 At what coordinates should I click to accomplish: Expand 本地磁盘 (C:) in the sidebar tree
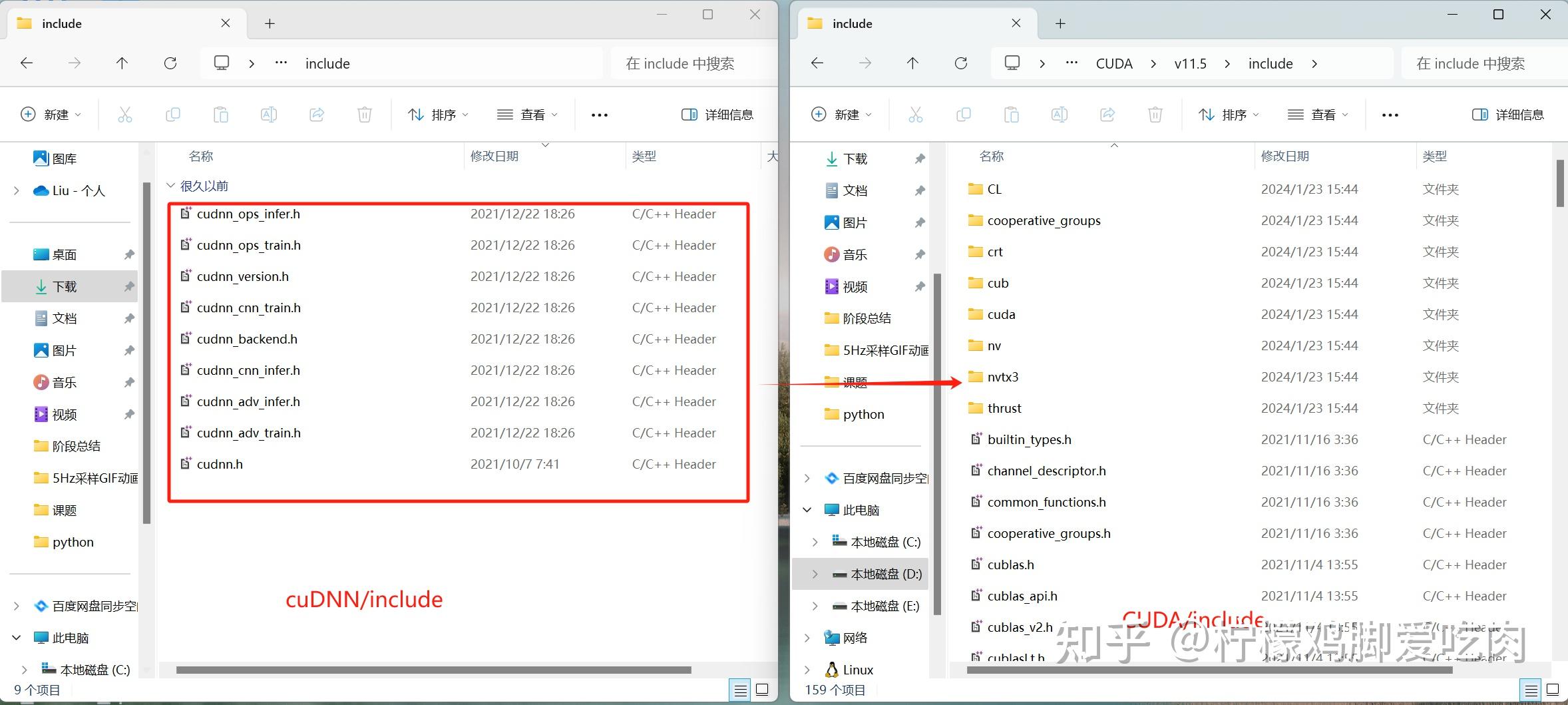[25, 670]
